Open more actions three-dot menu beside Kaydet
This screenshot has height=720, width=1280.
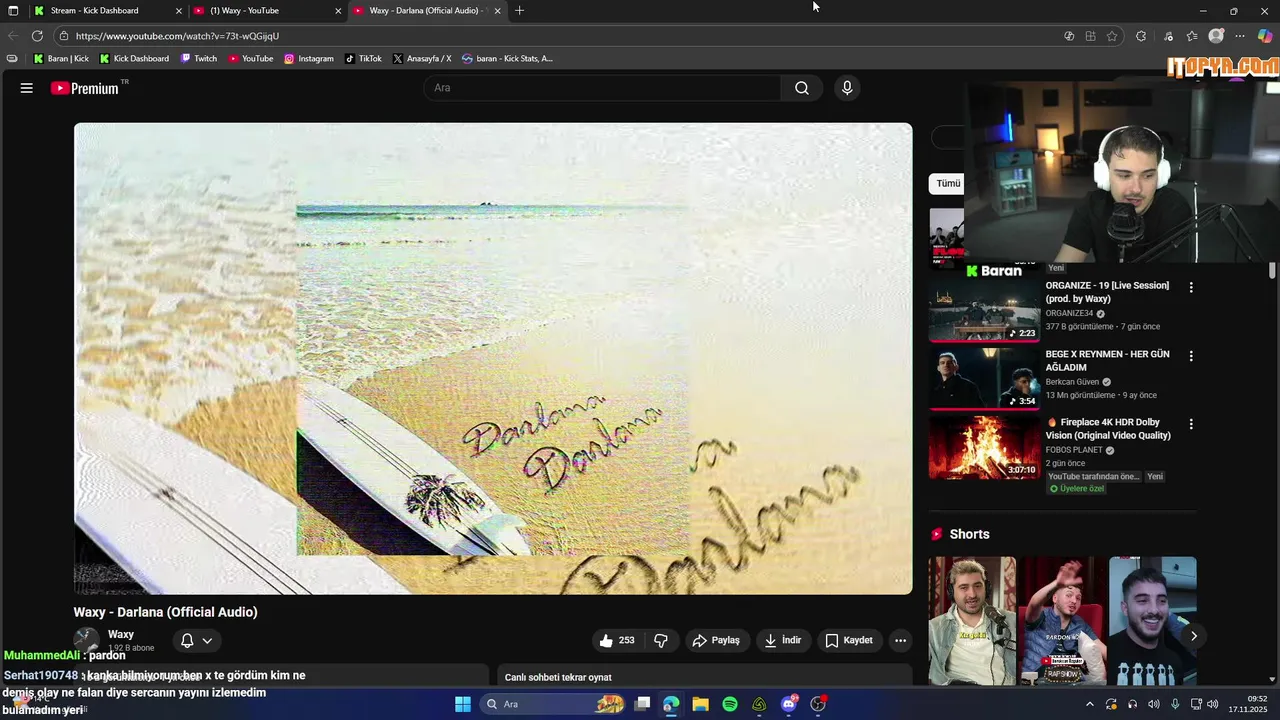[x=900, y=640]
